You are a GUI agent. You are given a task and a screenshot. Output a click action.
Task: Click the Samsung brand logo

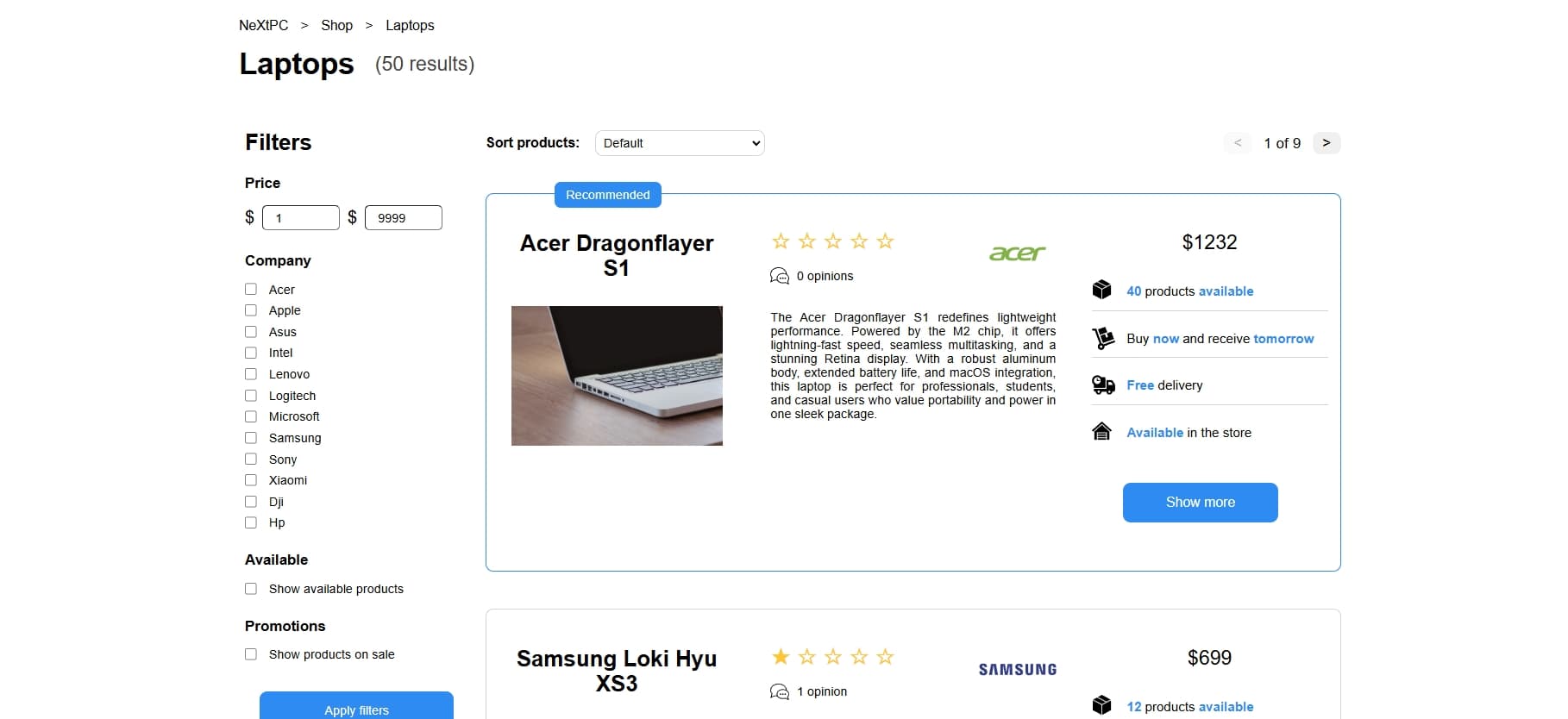coord(1018,669)
